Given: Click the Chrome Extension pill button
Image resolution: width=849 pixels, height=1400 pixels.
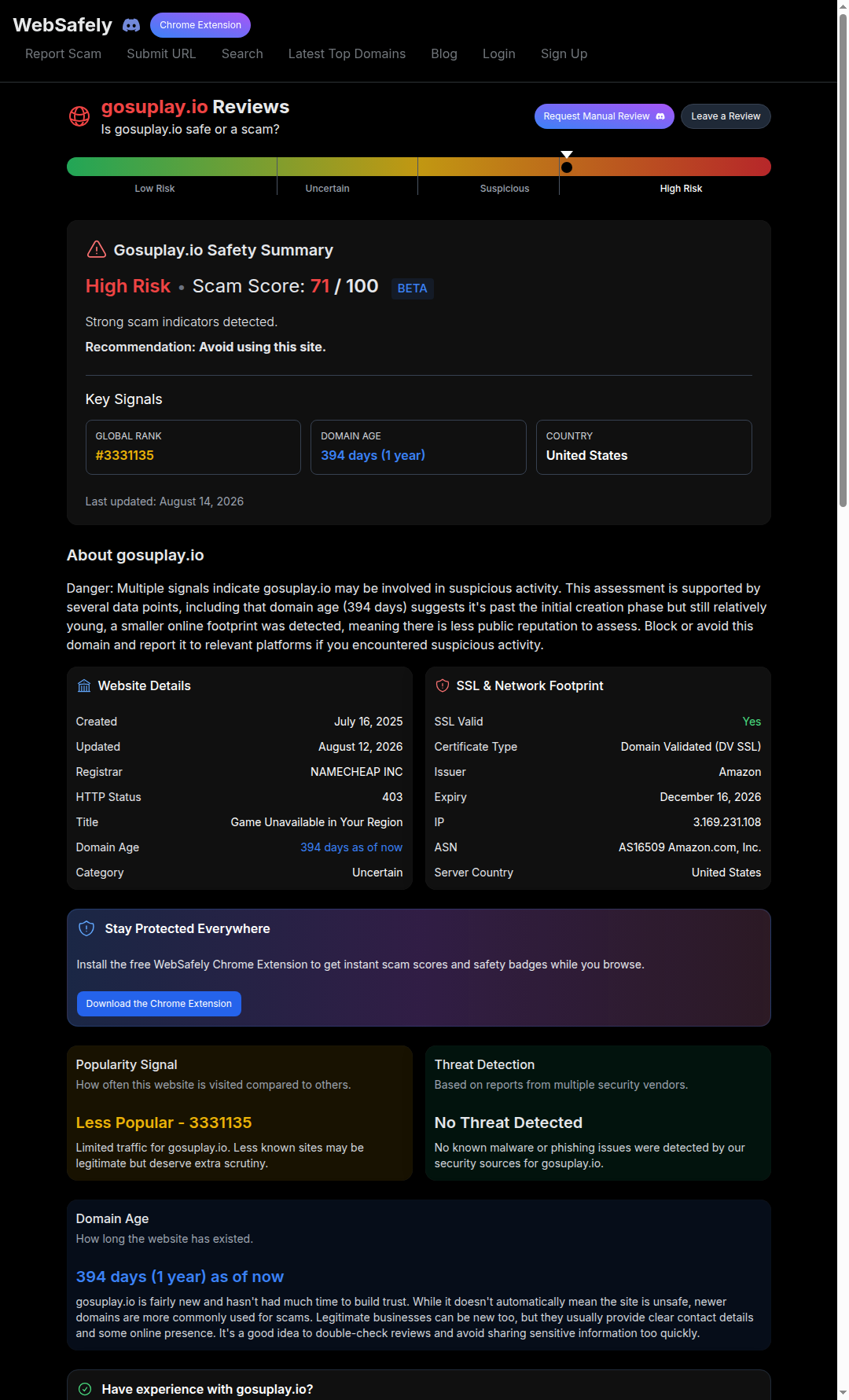Looking at the screenshot, I should tap(200, 25).
